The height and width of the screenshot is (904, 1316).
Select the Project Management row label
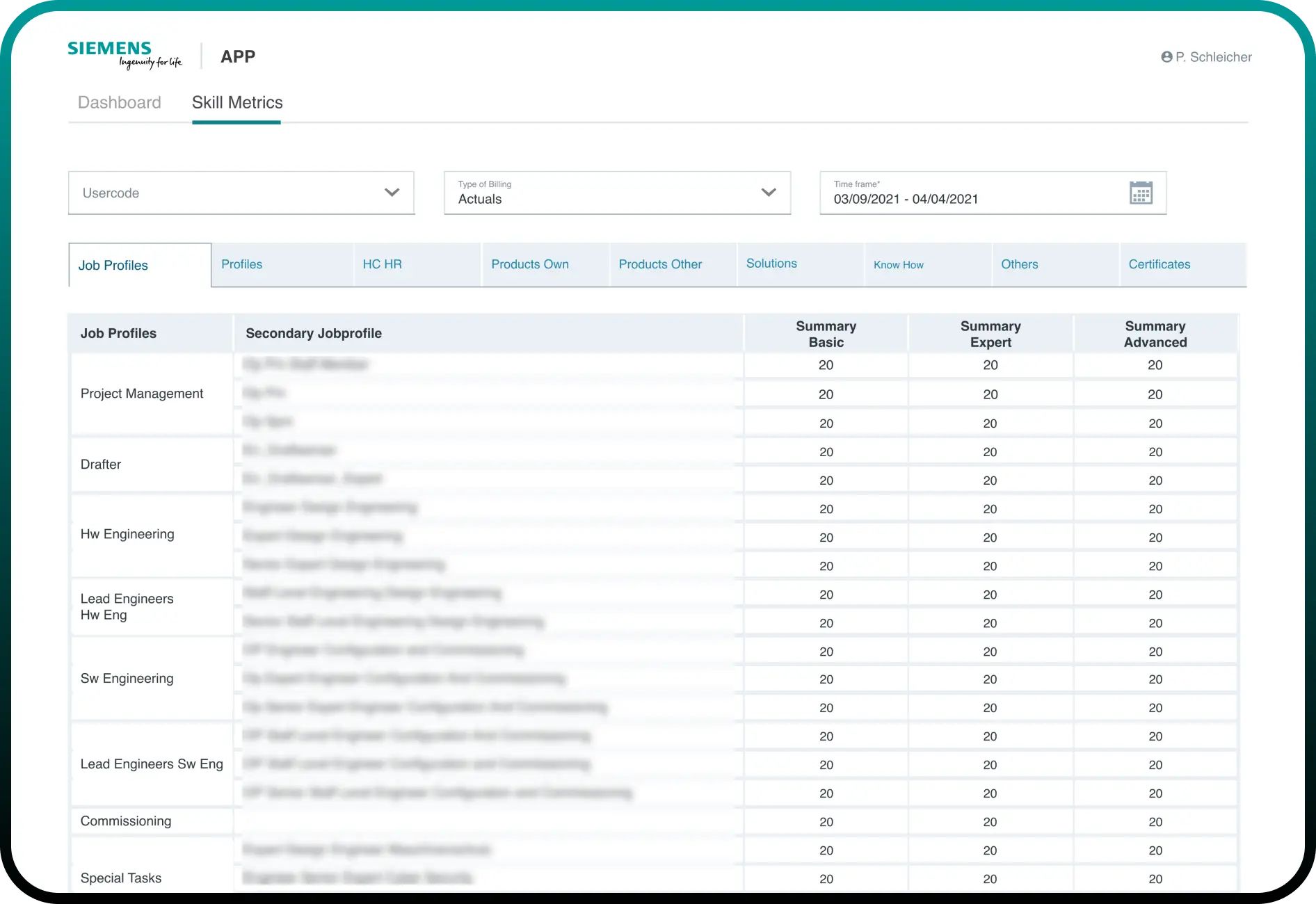pyautogui.click(x=142, y=394)
